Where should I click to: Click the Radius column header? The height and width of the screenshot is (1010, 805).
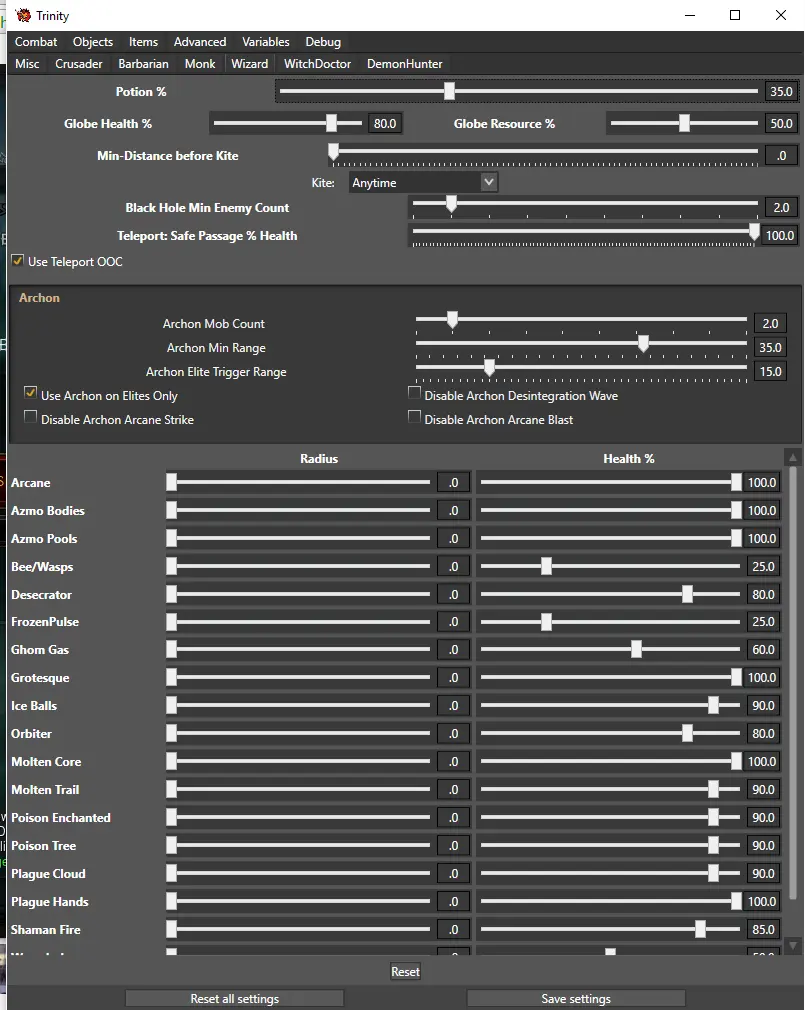click(x=319, y=459)
